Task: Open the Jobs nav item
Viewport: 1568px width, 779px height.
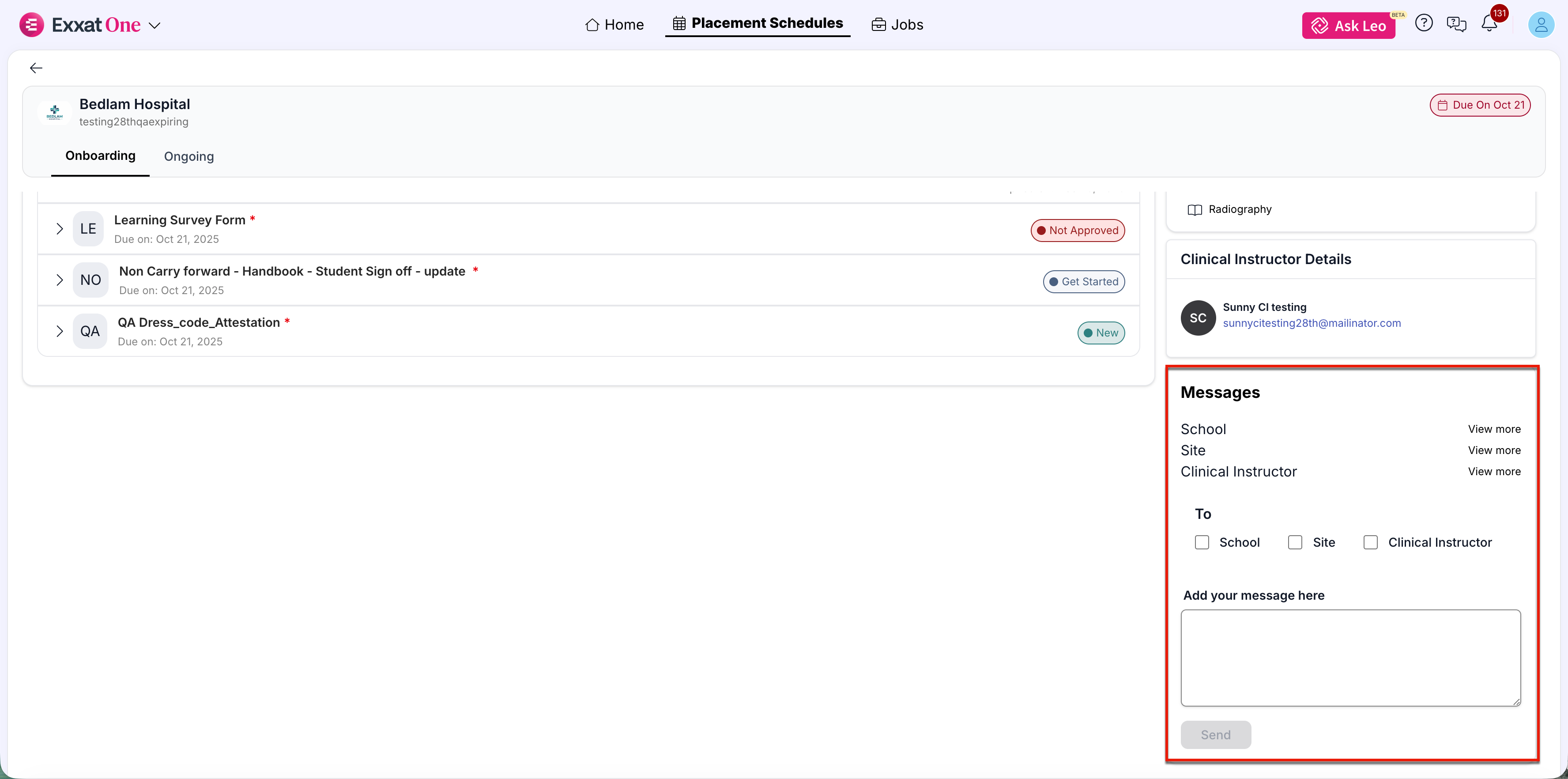Action: click(x=897, y=25)
